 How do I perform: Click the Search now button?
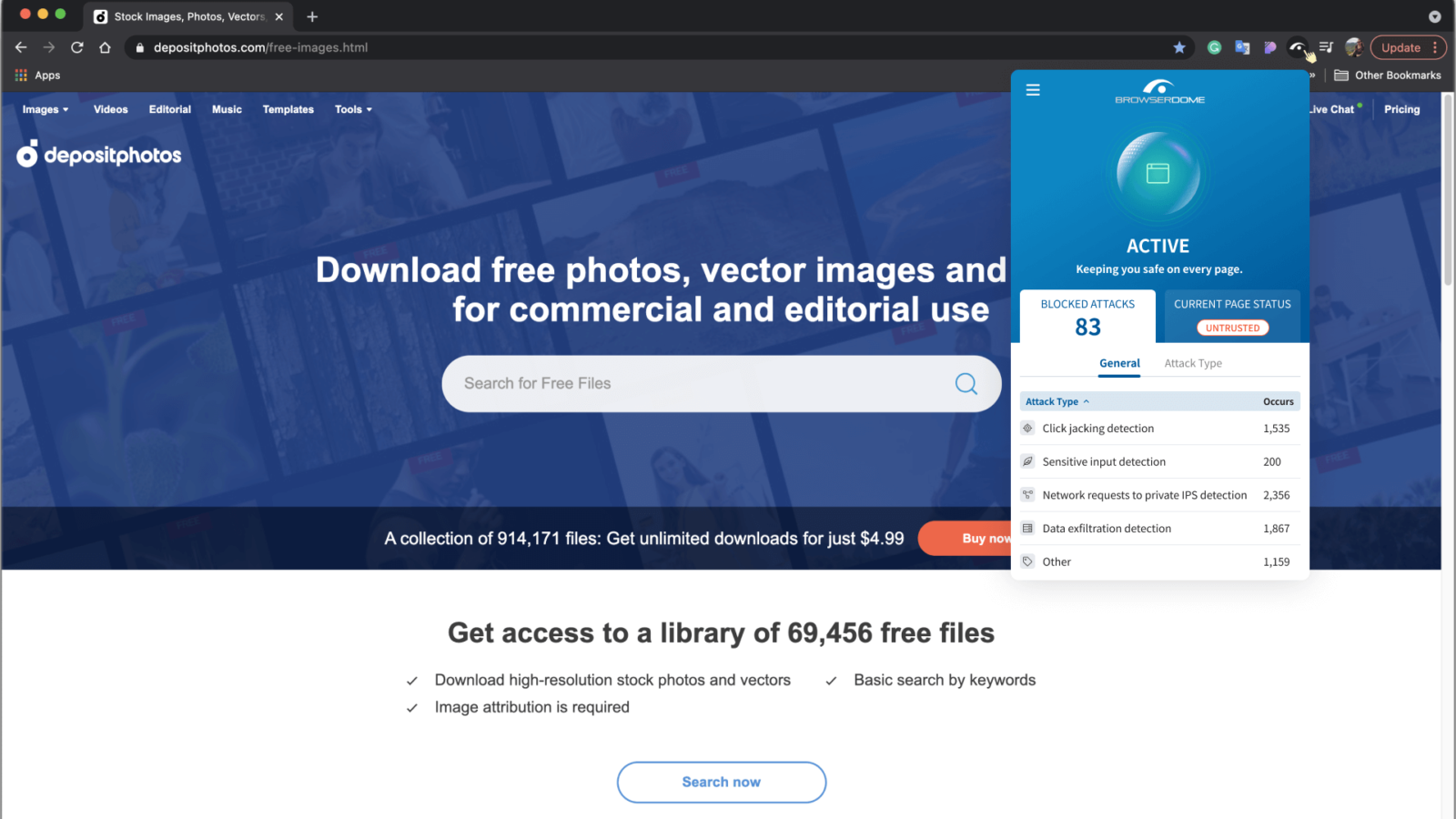tap(722, 783)
